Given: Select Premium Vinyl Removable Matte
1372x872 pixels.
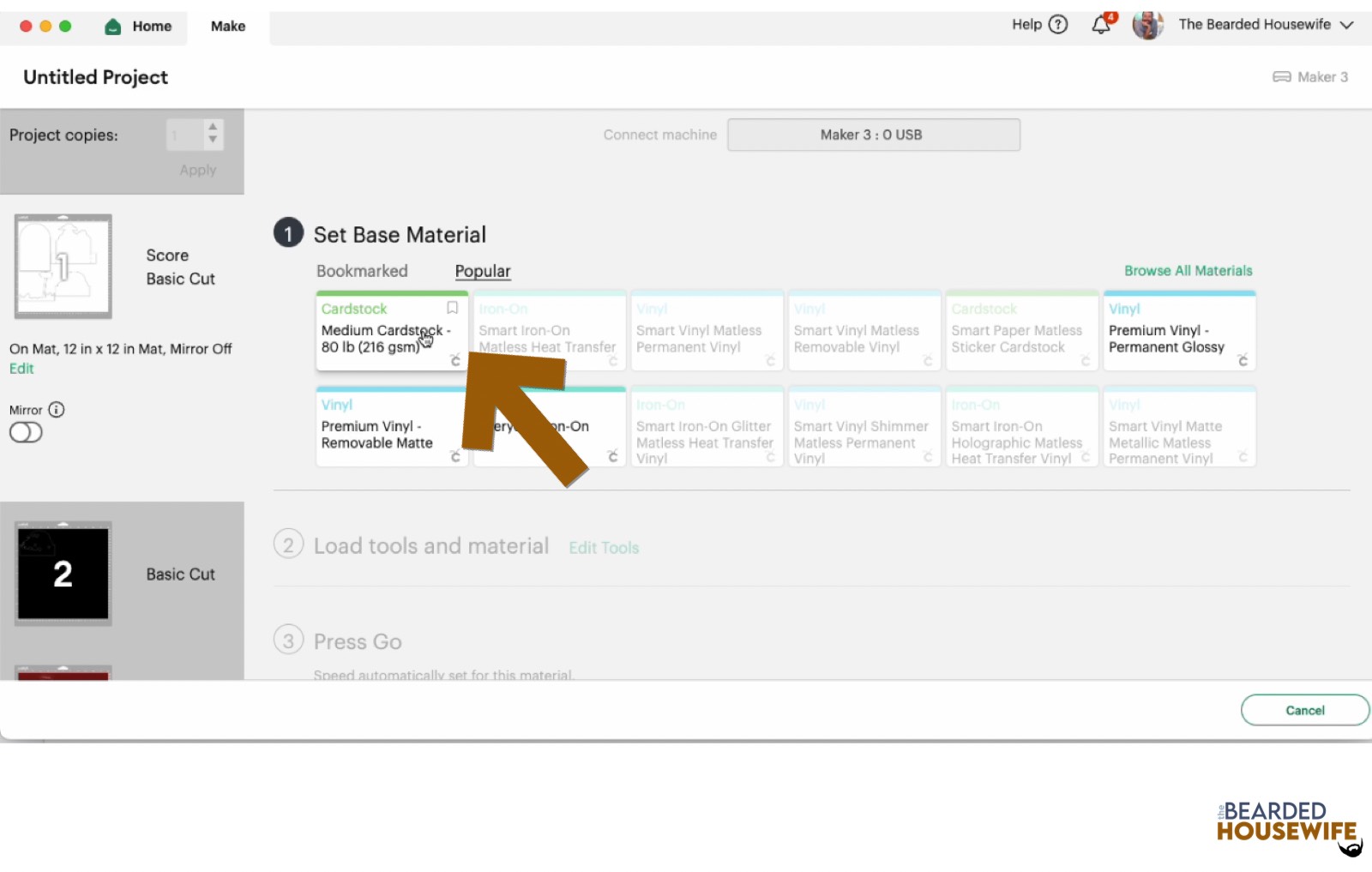Looking at the screenshot, I should (390, 427).
